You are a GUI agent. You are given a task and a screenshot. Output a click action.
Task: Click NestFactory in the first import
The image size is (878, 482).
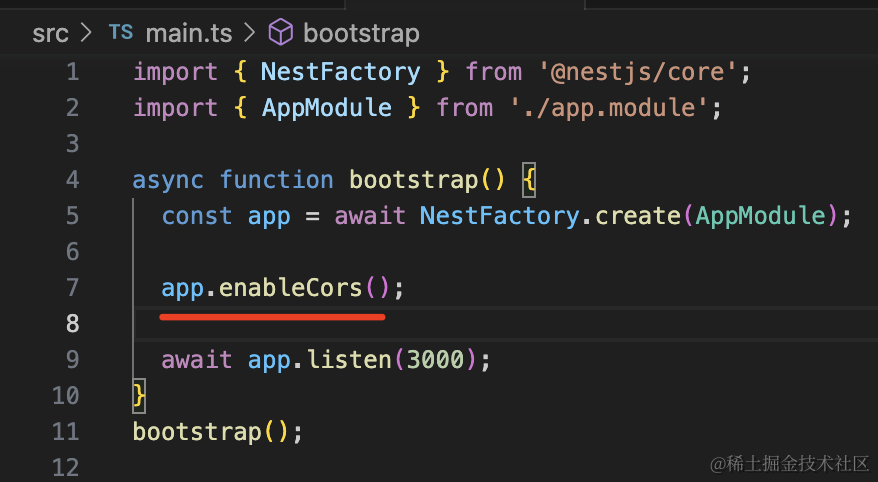tap(340, 72)
